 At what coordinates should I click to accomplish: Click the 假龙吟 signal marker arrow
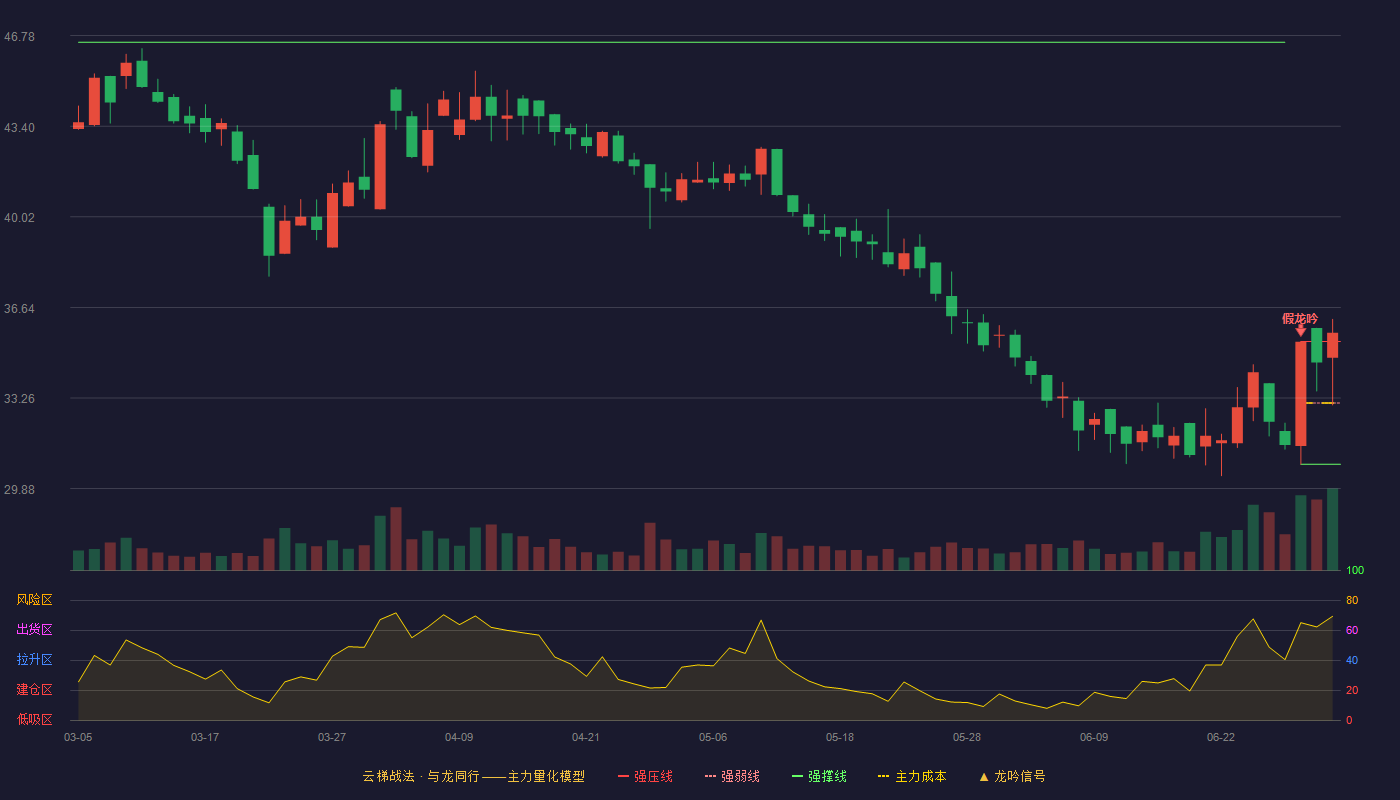(1300, 330)
